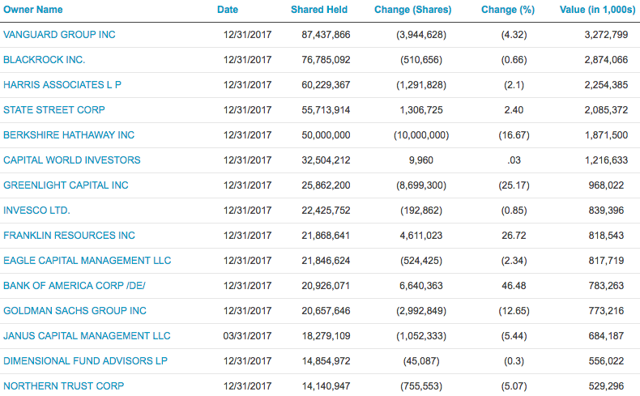This screenshot has width=640, height=396.
Task: Sort by Change (Shares) column header
Action: (x=413, y=10)
